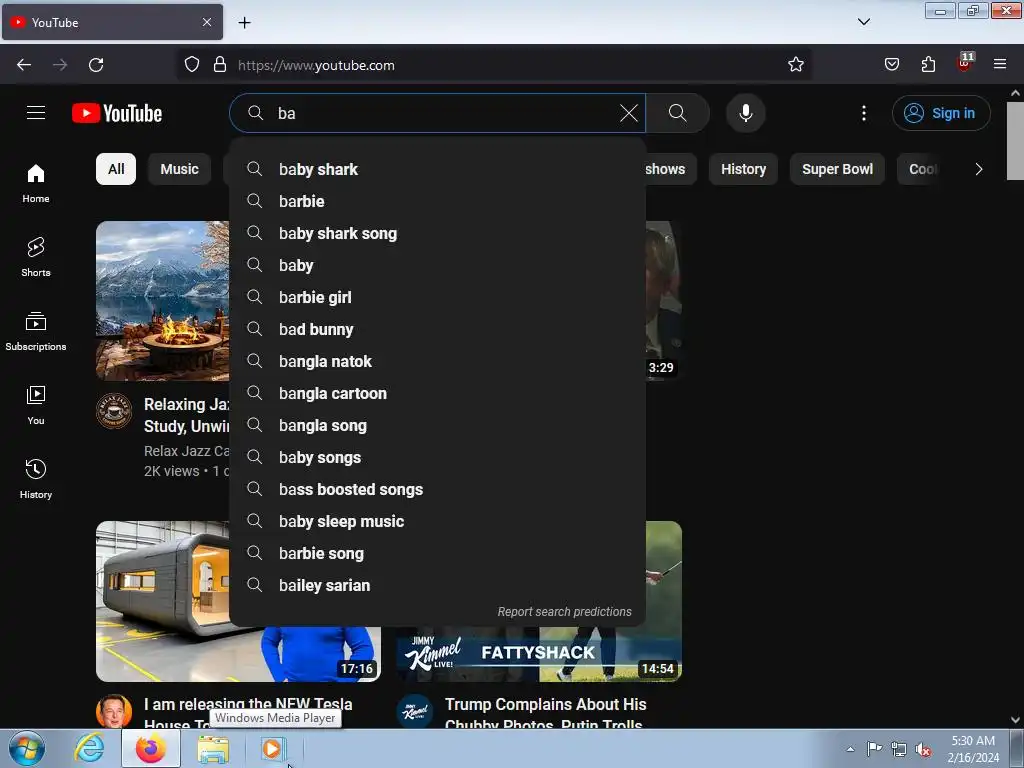Select the Music category chip

click(180, 169)
